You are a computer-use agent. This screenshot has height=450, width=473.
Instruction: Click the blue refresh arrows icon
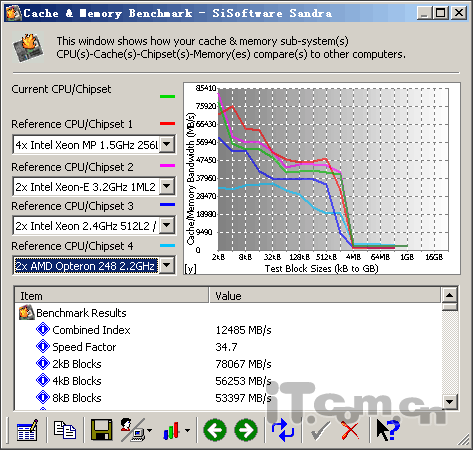pos(283,430)
